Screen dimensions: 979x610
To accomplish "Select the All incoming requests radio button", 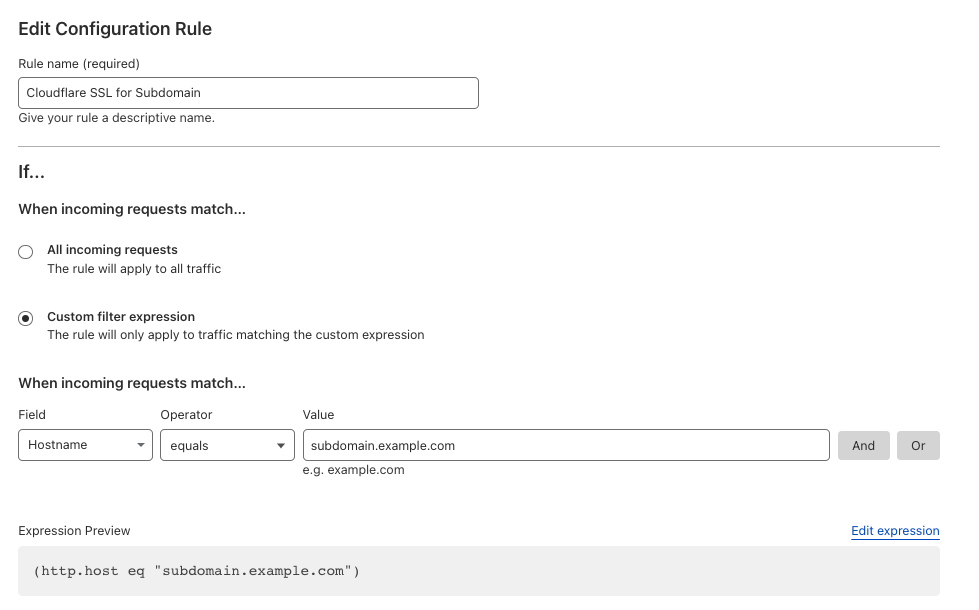I will point(26,252).
